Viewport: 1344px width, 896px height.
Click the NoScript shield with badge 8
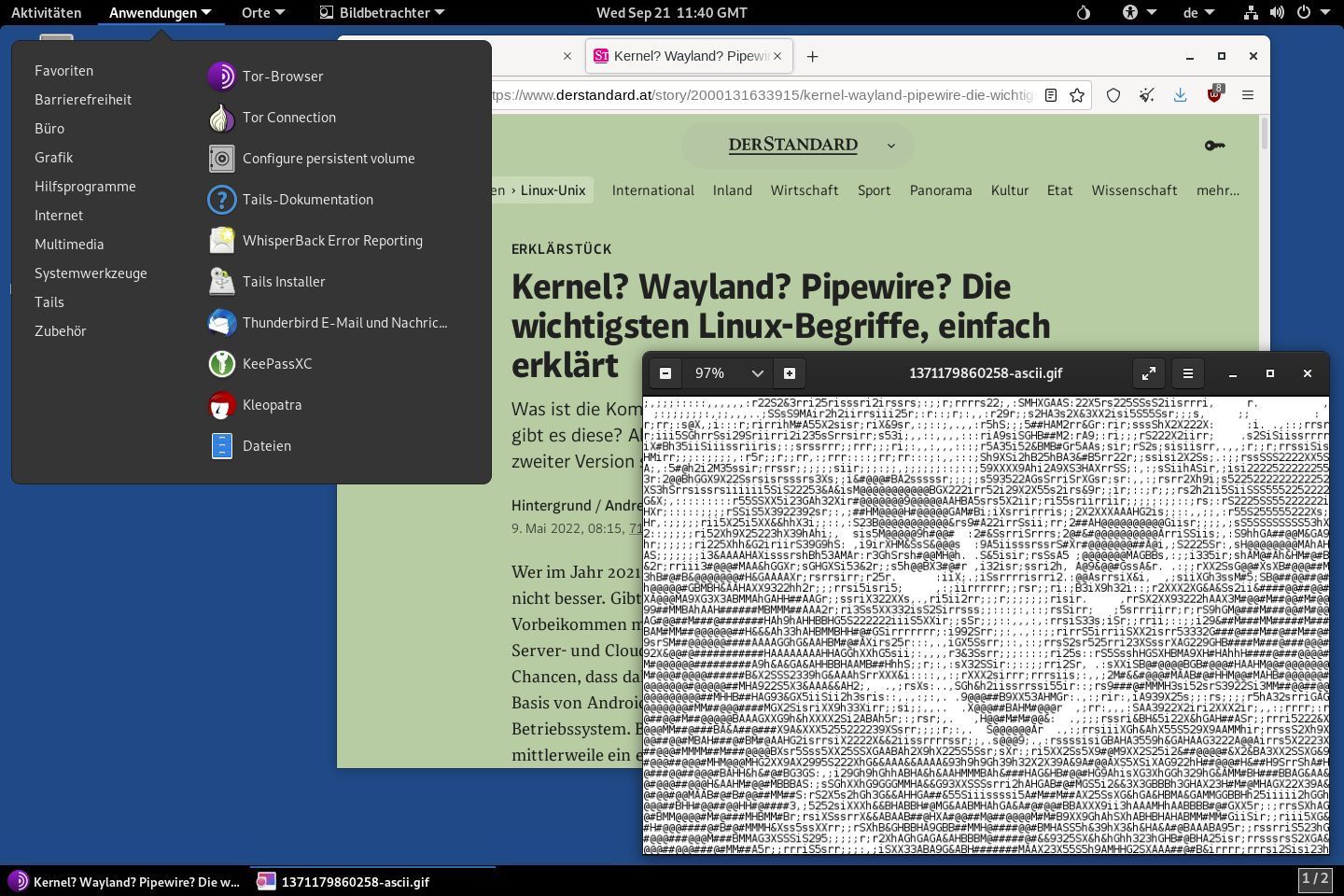click(x=1214, y=94)
